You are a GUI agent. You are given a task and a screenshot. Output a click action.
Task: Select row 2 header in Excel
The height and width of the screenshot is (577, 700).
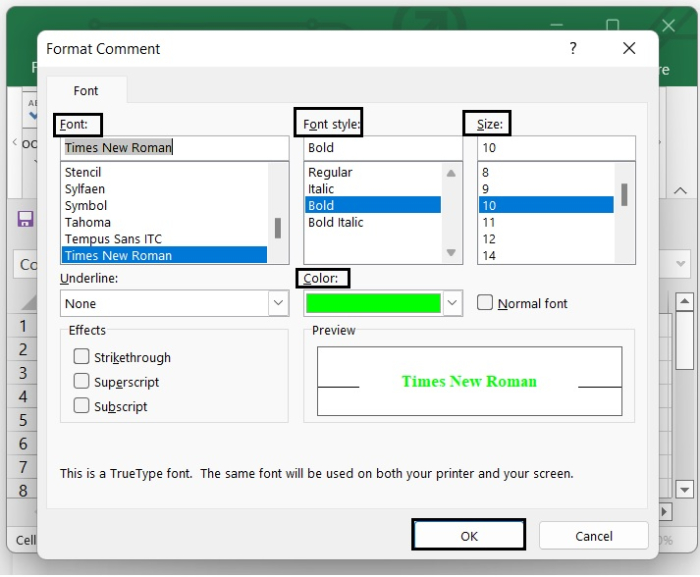tap(22, 349)
